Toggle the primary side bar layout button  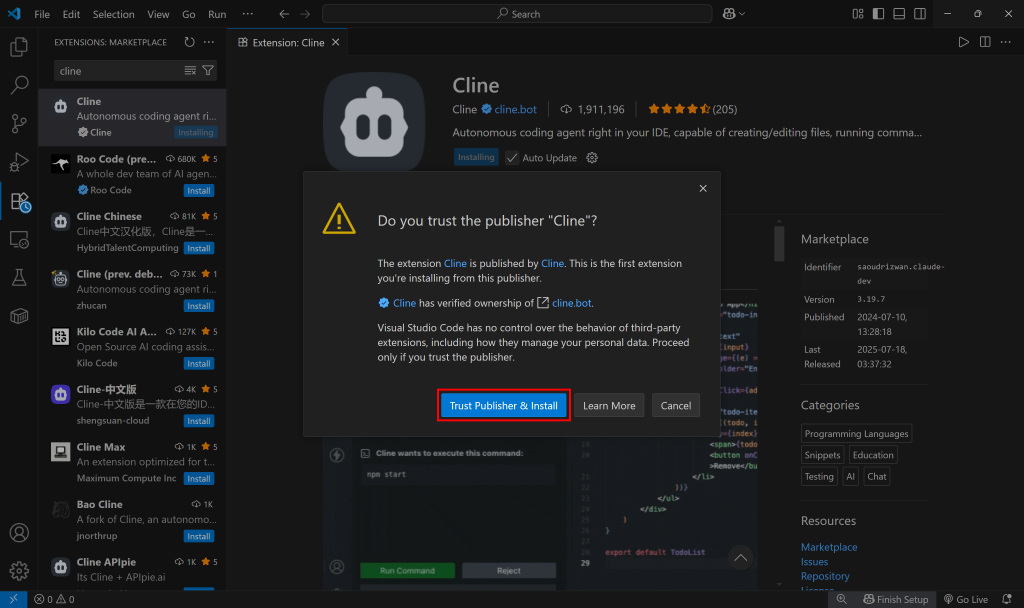pos(877,14)
